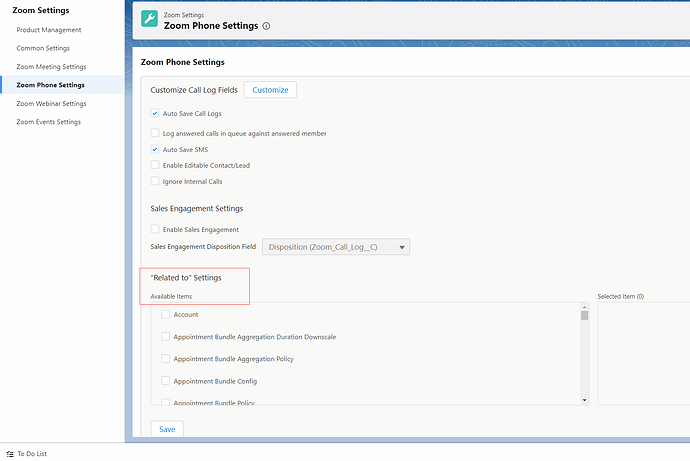The width and height of the screenshot is (690, 461).
Task: Open Sales Engagement Disposition Field dropdown
Action: (x=336, y=247)
